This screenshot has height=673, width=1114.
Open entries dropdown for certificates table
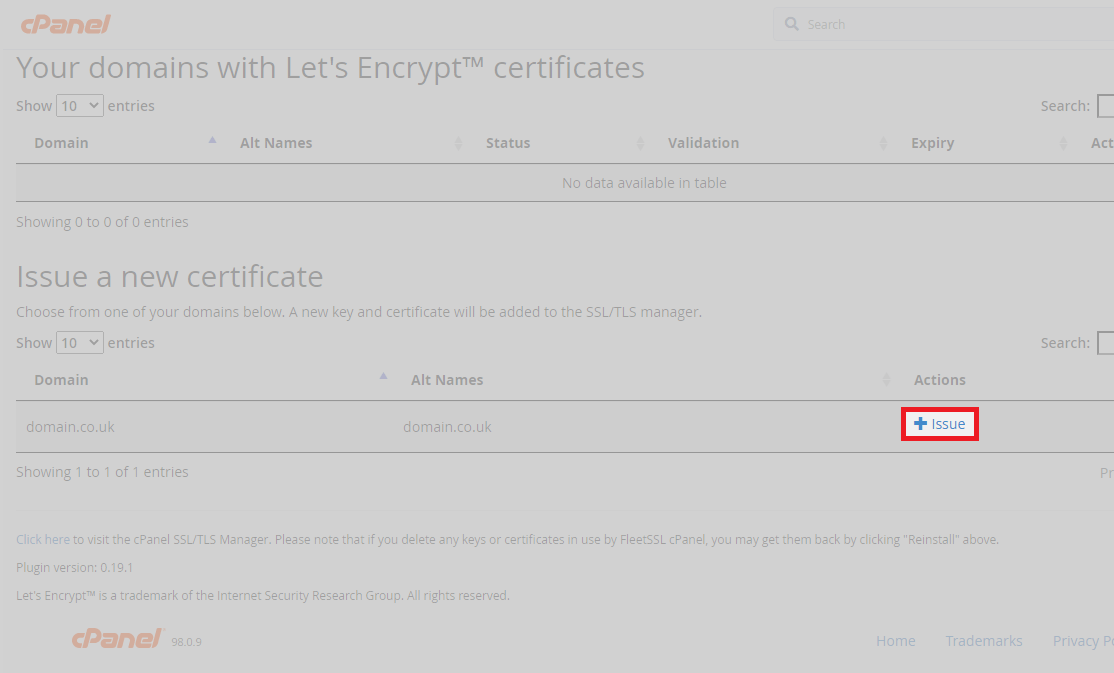tap(80, 105)
